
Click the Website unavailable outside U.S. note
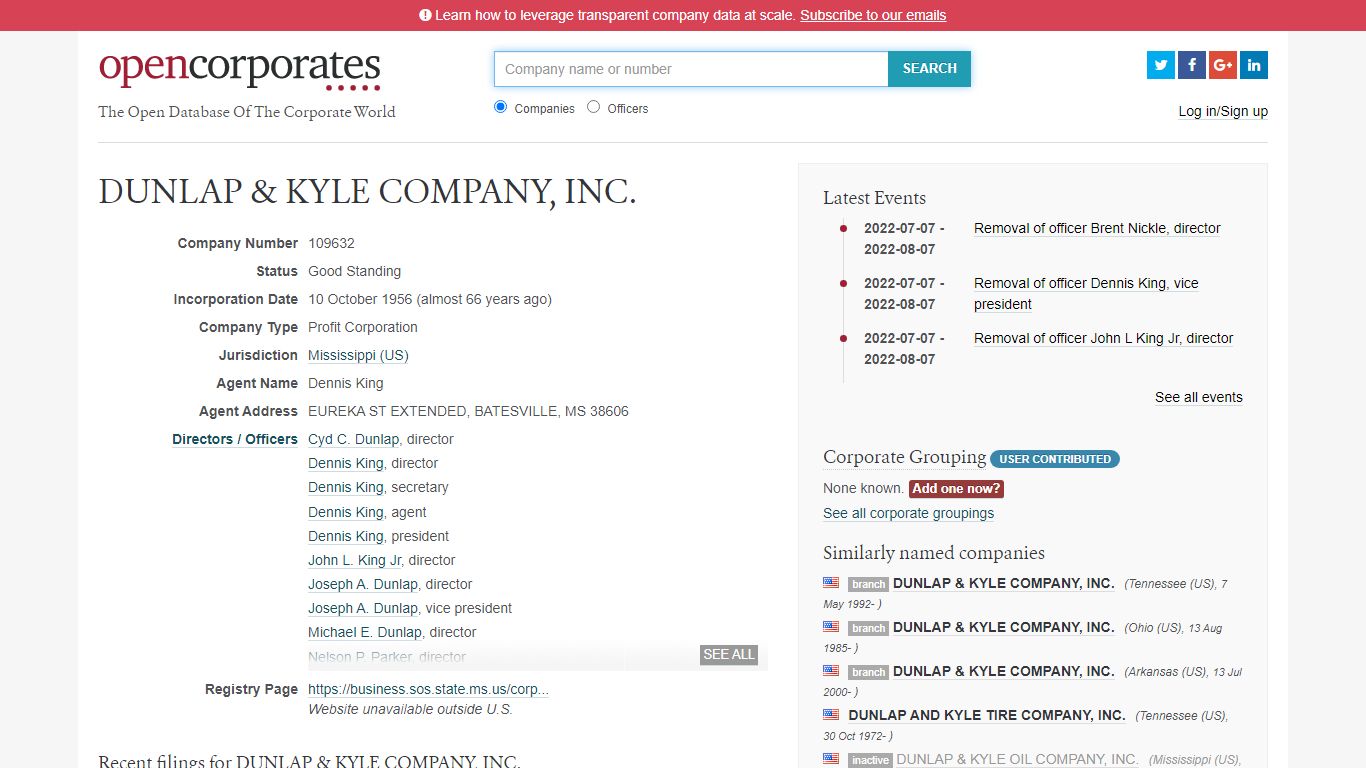[410, 709]
